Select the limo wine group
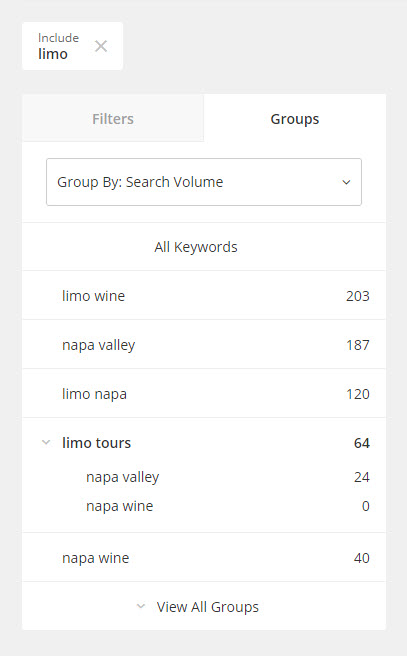 click(204, 296)
